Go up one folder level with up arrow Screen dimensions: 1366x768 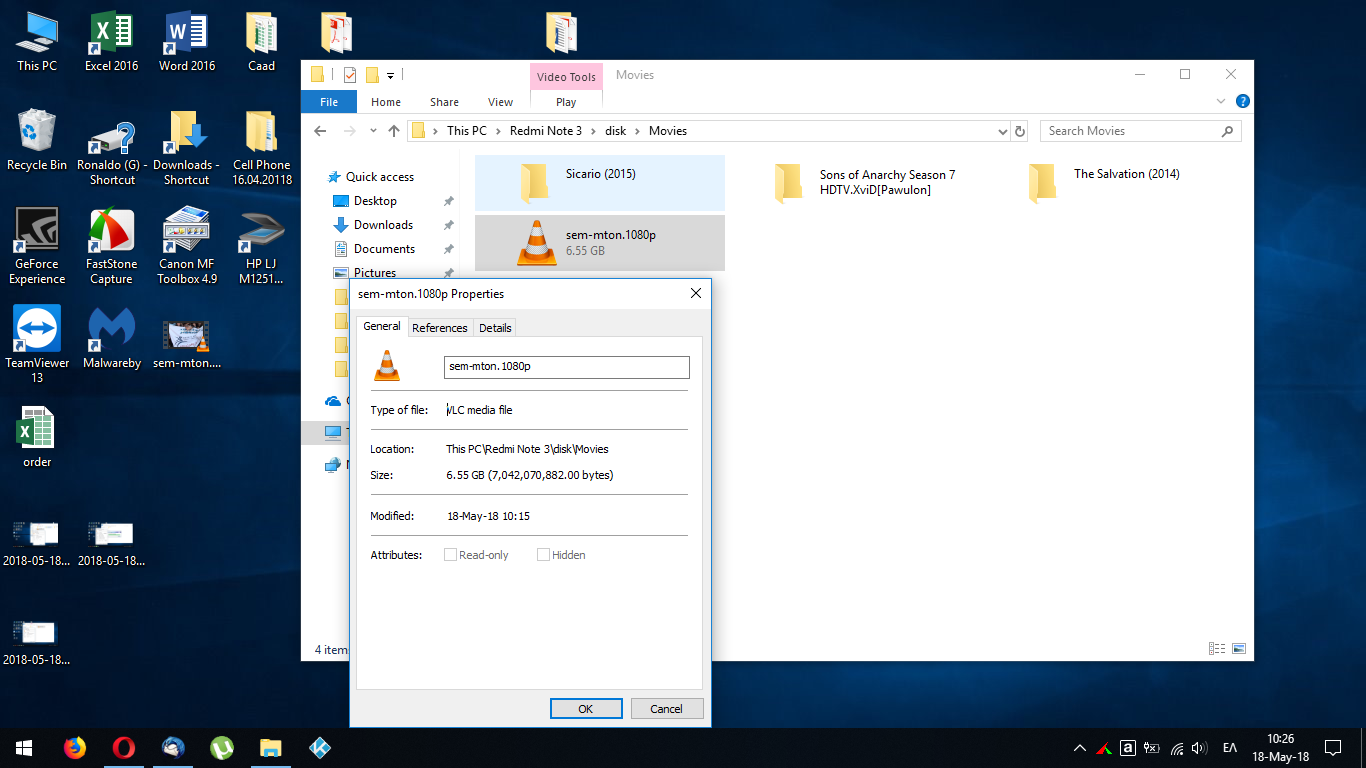(x=394, y=131)
